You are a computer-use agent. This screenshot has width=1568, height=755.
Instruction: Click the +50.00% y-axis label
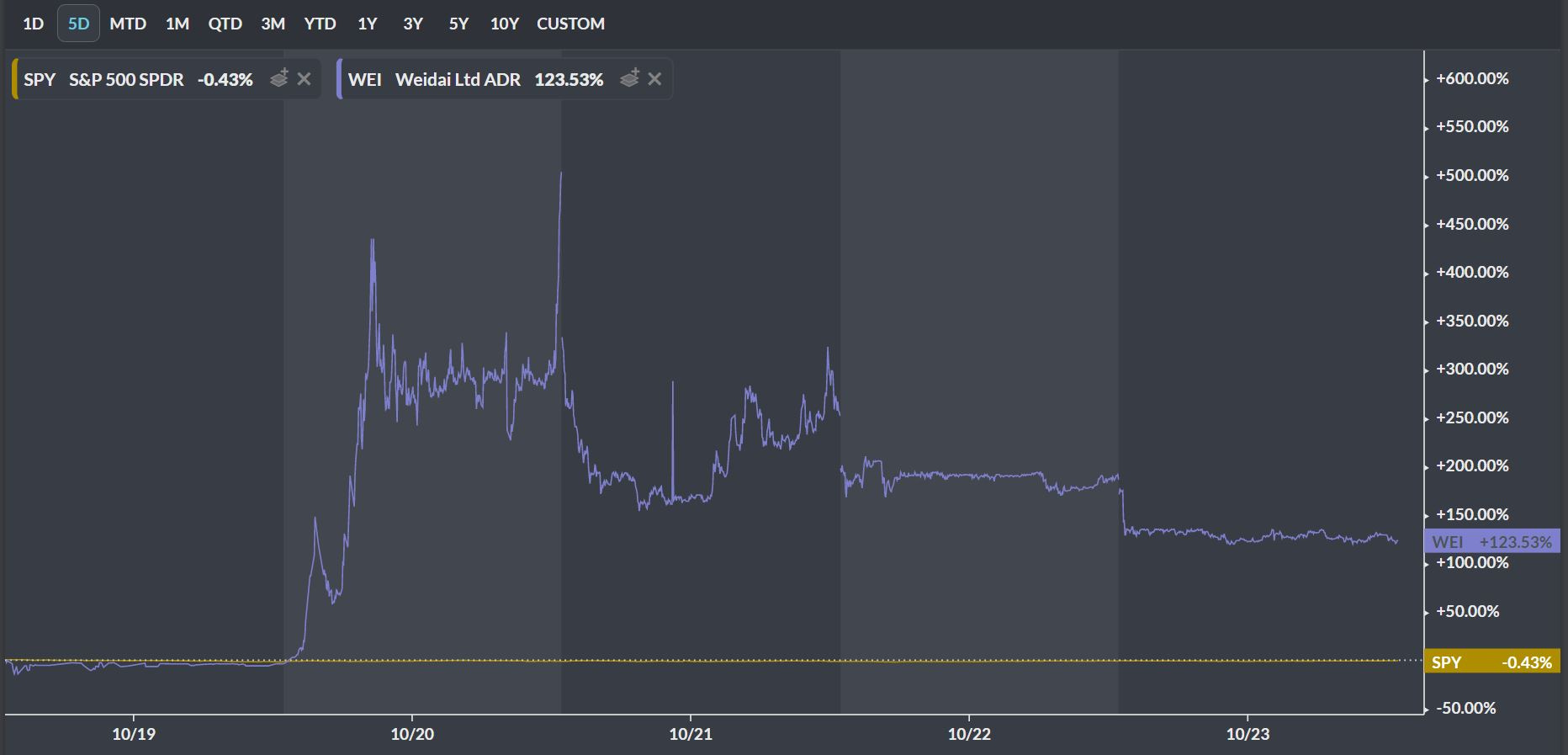click(x=1468, y=611)
